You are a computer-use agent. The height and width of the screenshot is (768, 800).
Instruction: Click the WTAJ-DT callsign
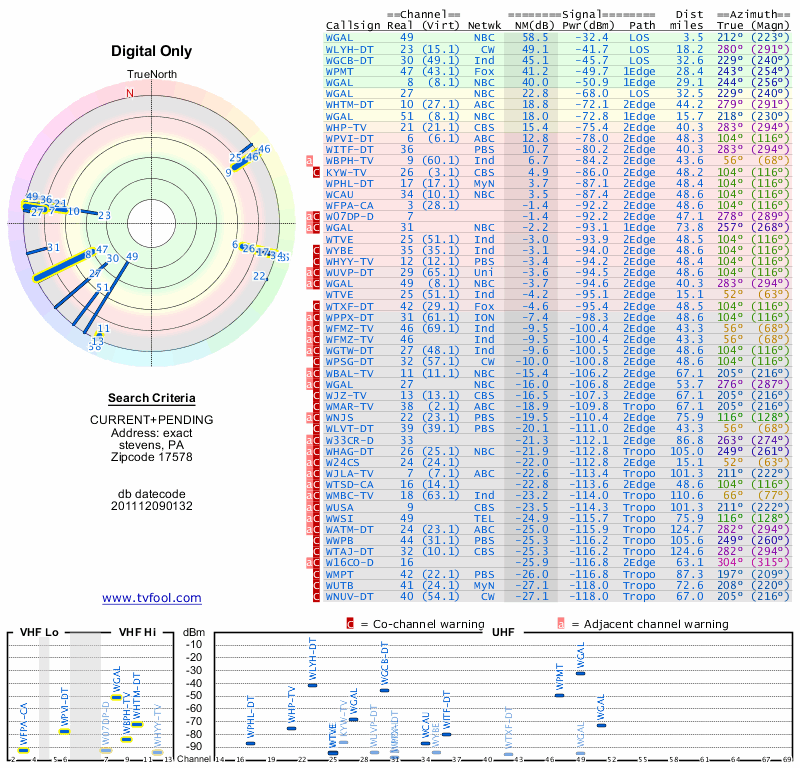coord(349,552)
